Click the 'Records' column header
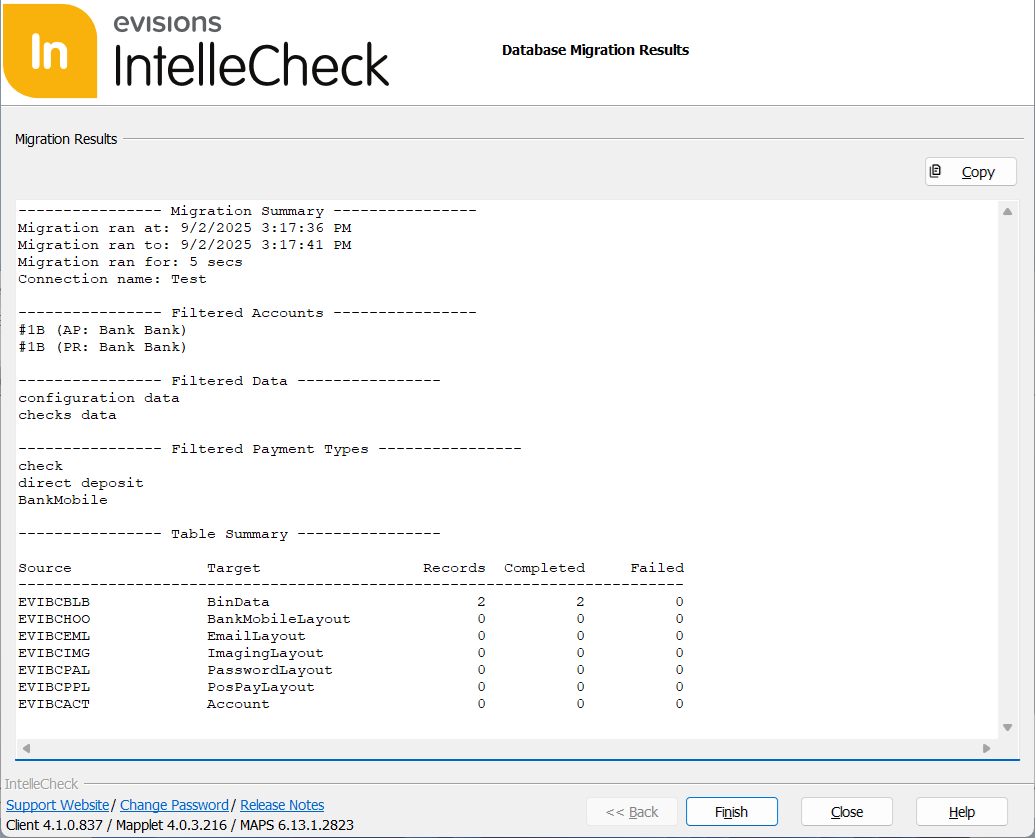 [x=454, y=568]
